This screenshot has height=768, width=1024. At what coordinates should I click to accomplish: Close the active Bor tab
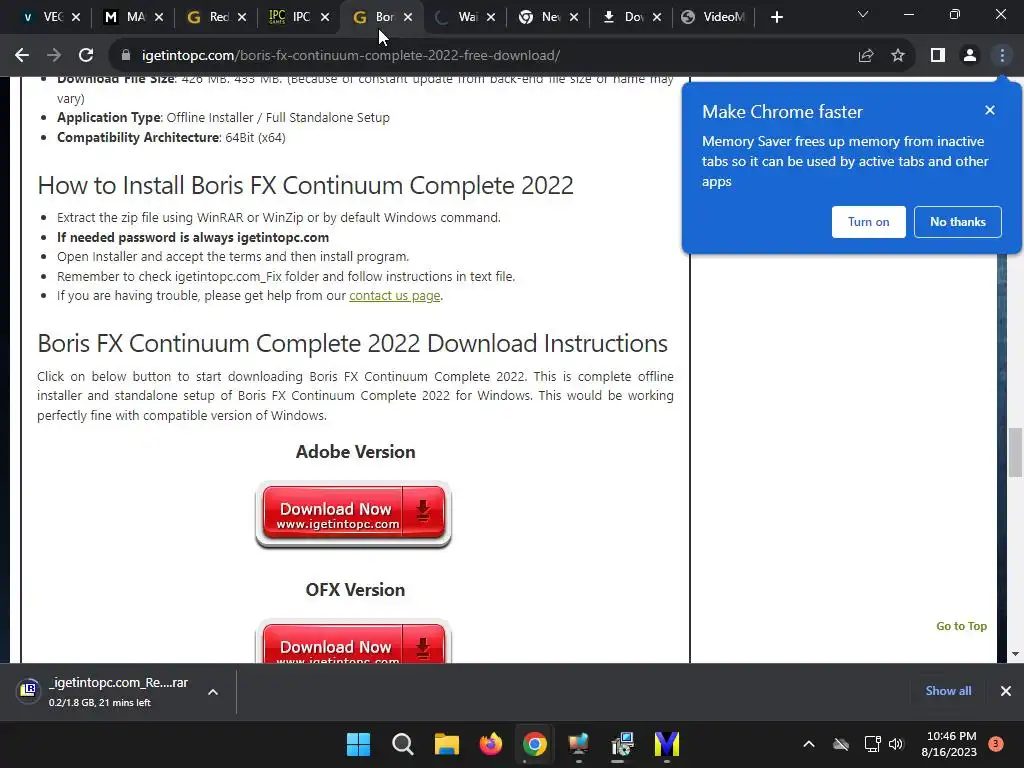click(408, 17)
